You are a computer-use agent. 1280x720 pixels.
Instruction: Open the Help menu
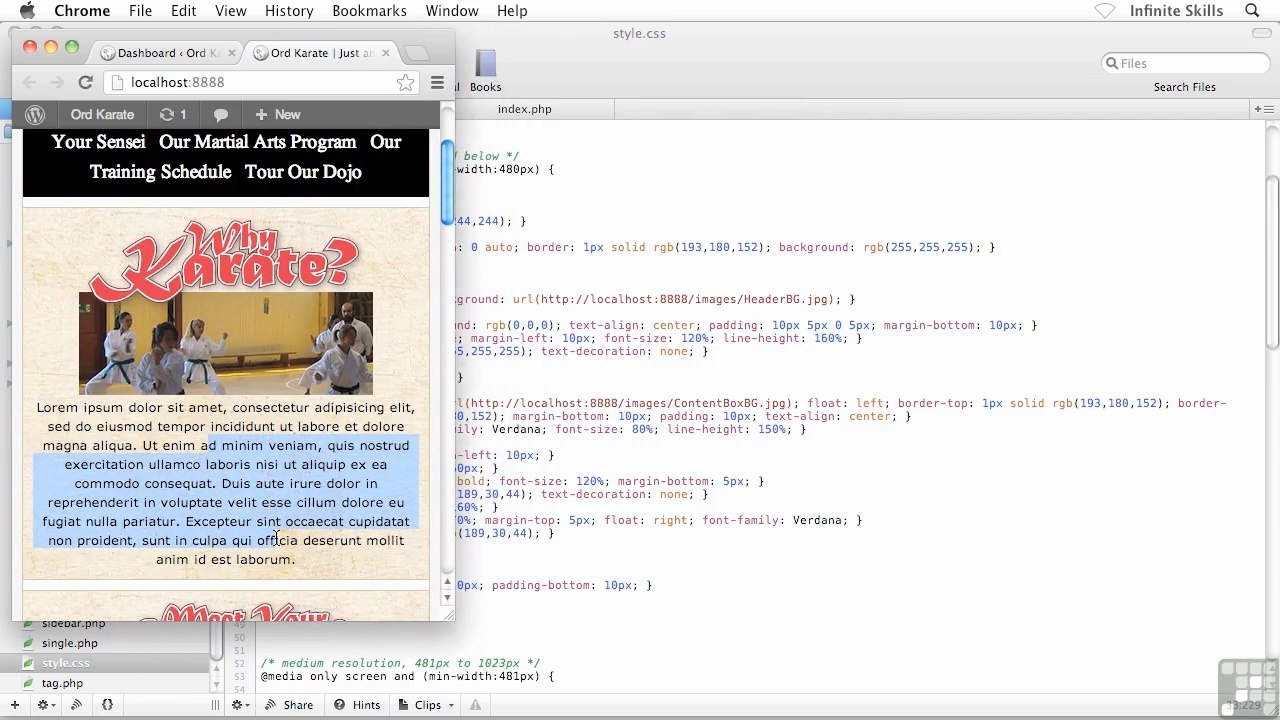coord(512,11)
